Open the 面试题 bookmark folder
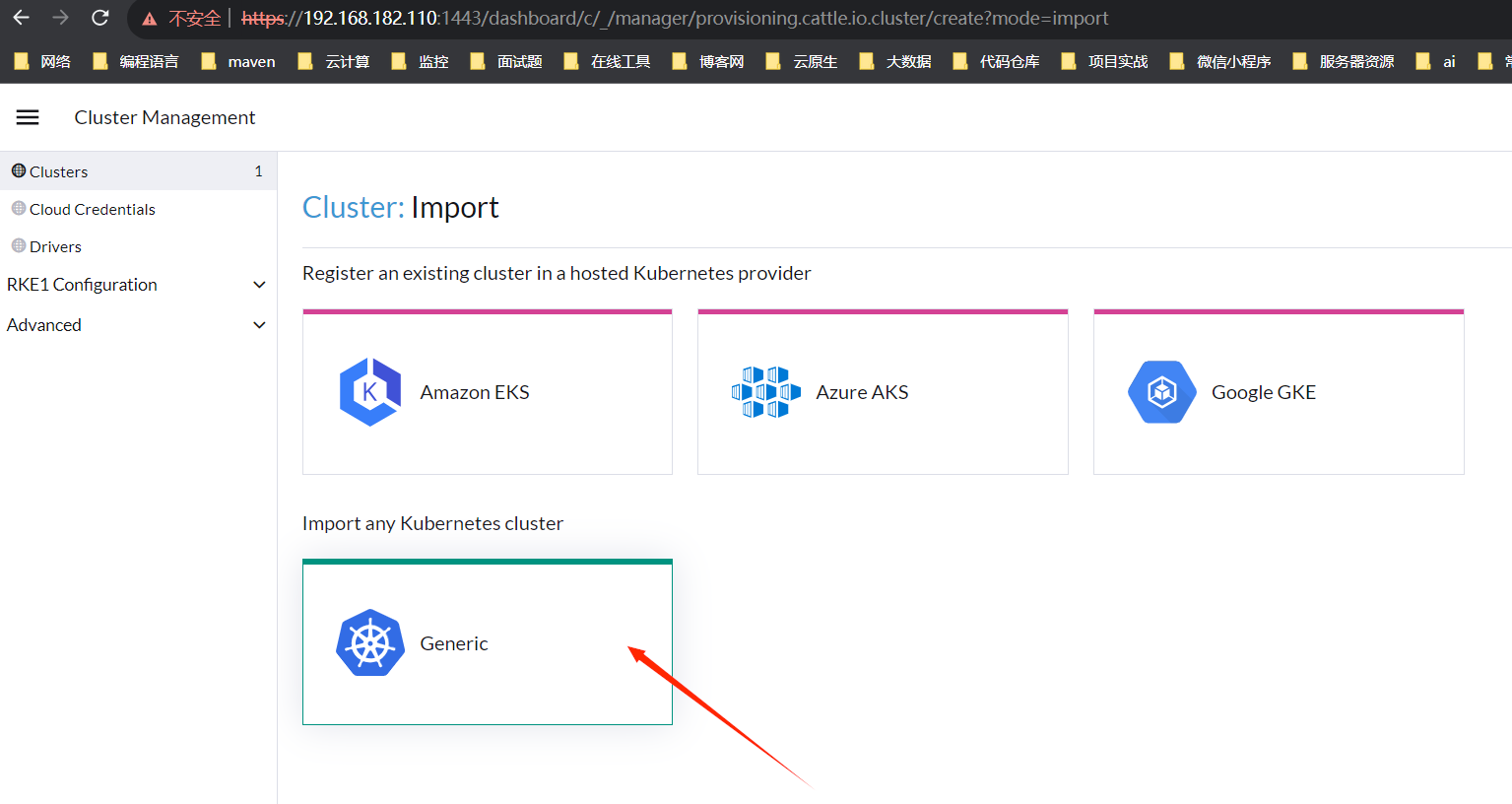Viewport: 1512px width, 804px height. click(x=506, y=61)
